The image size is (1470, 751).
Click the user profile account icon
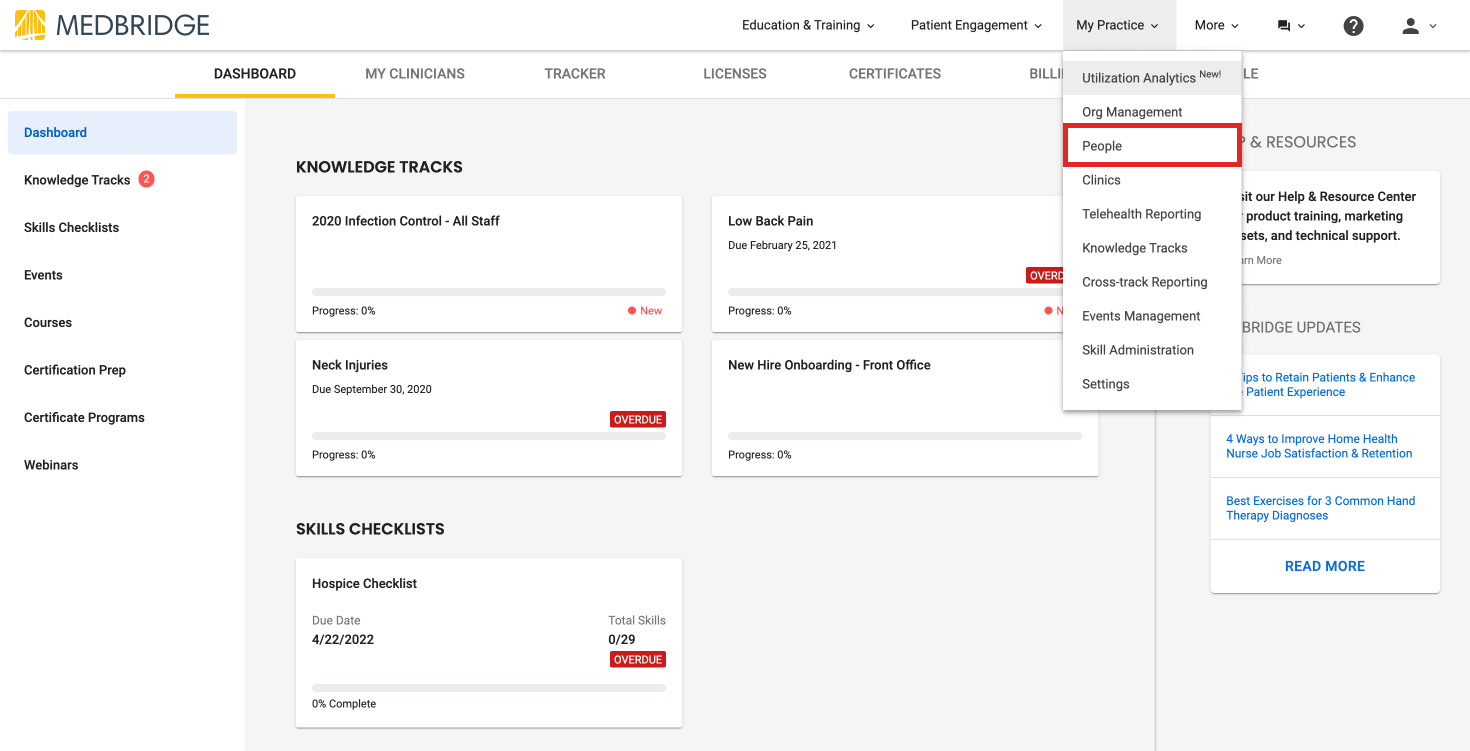point(1410,26)
